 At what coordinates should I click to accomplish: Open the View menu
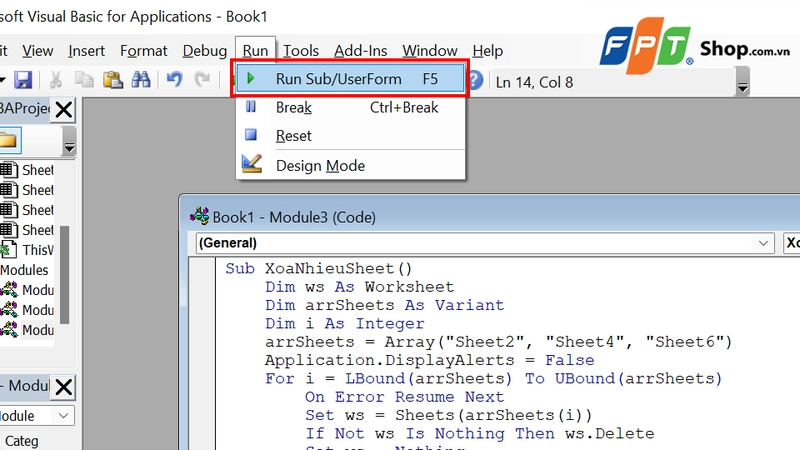click(37, 51)
